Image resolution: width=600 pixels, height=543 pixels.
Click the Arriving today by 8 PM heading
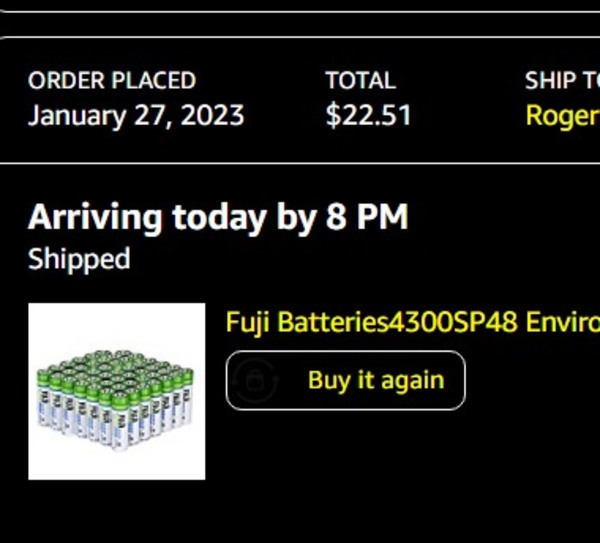[218, 217]
